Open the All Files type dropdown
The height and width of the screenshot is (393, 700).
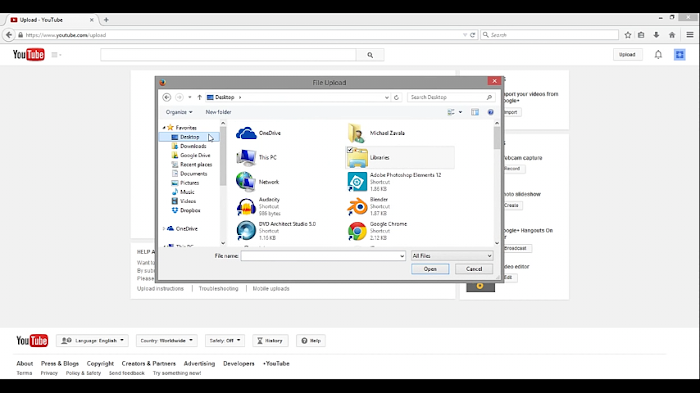[451, 256]
